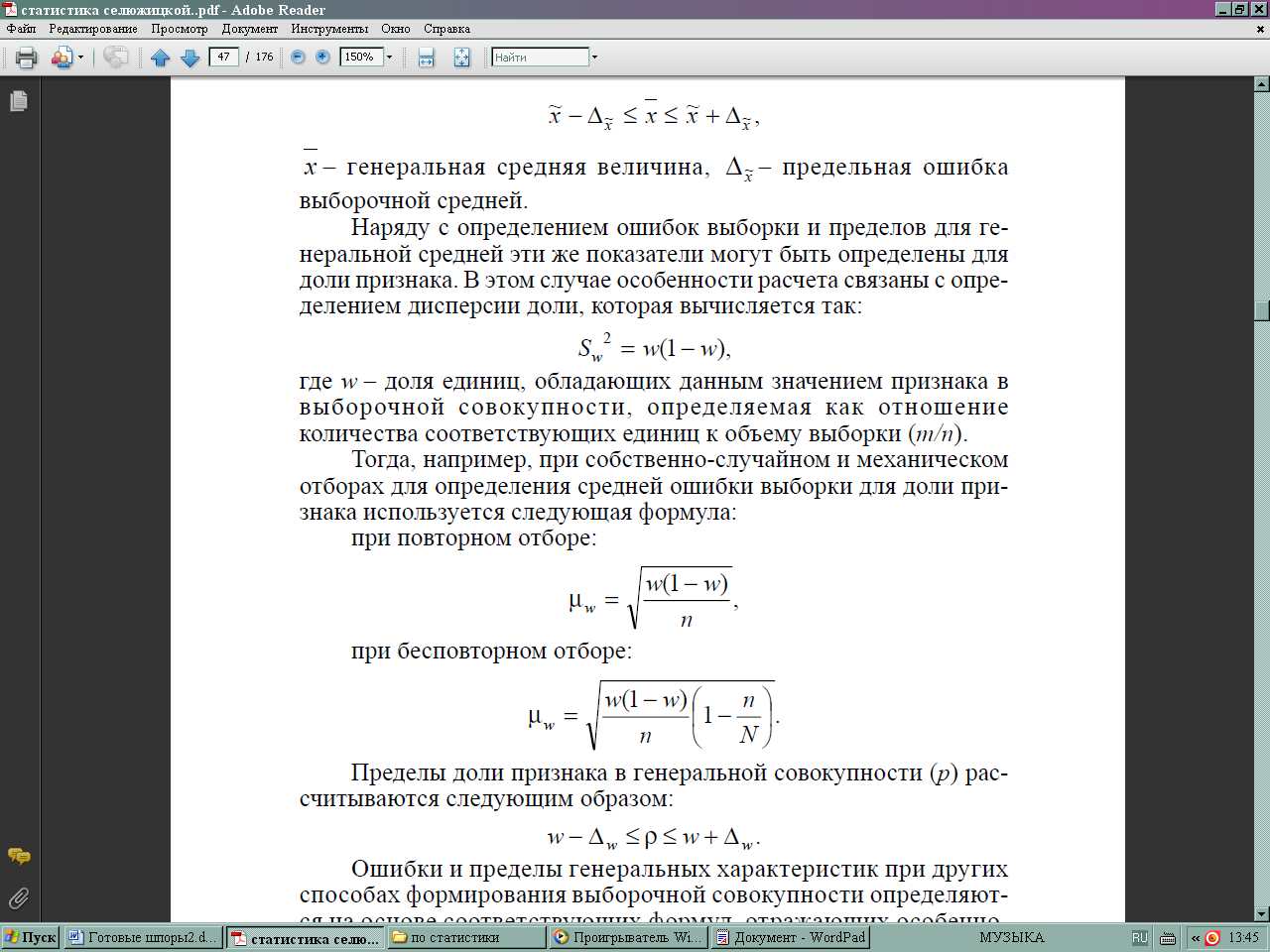This screenshot has width=1270, height=952.
Task: Go to the next page with the down arrow
Action: pos(190,58)
